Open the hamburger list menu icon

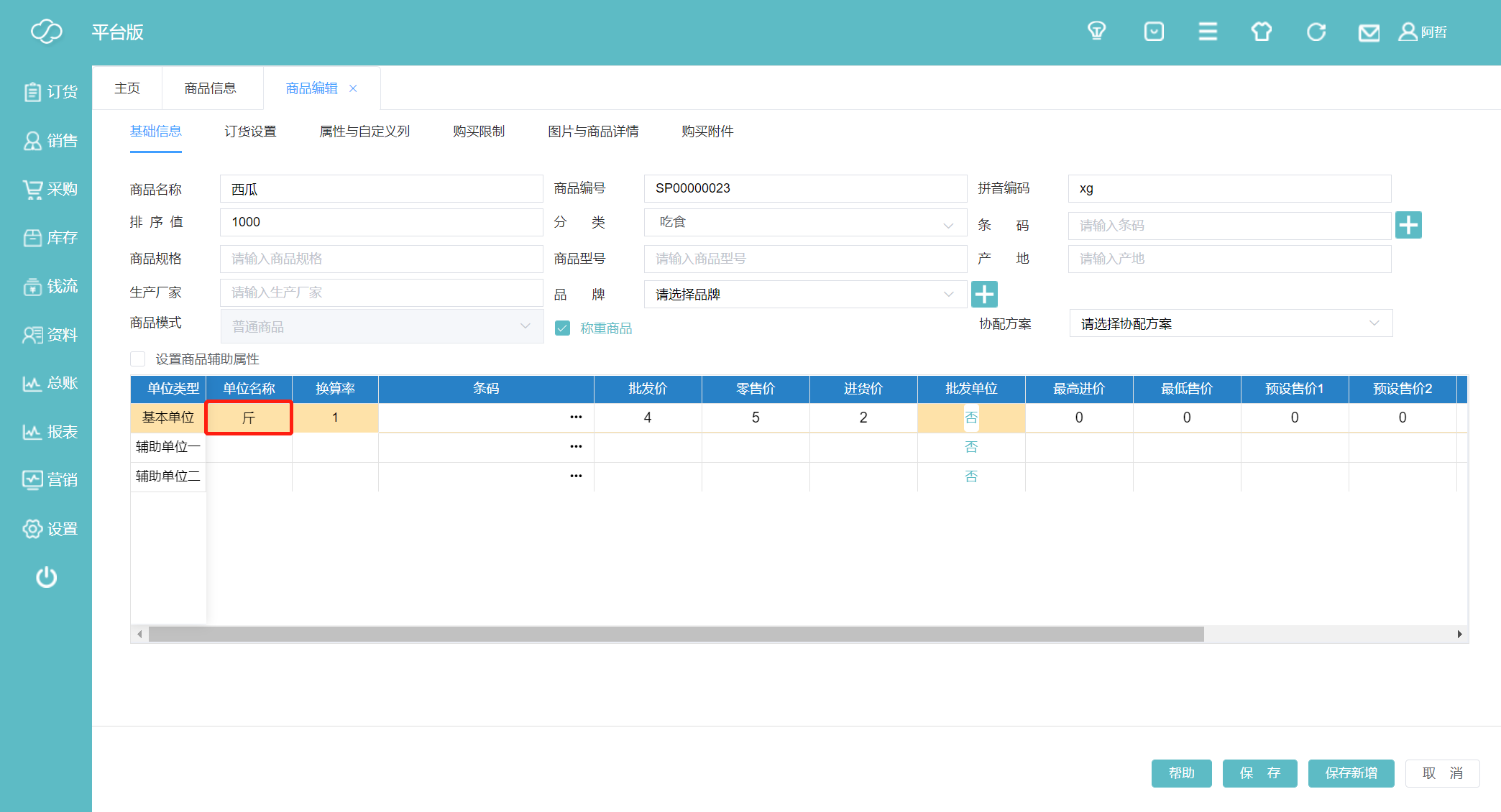1208,32
